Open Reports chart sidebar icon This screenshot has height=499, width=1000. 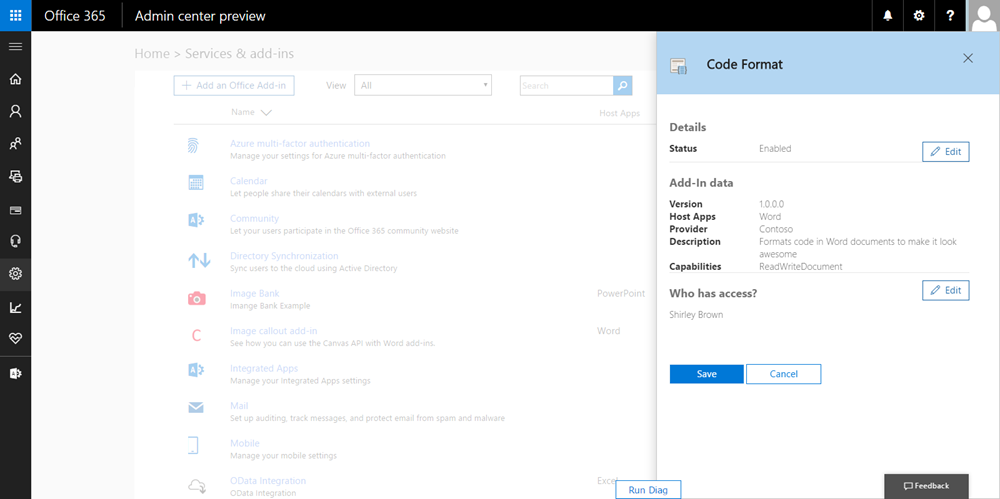pyautogui.click(x=15, y=308)
